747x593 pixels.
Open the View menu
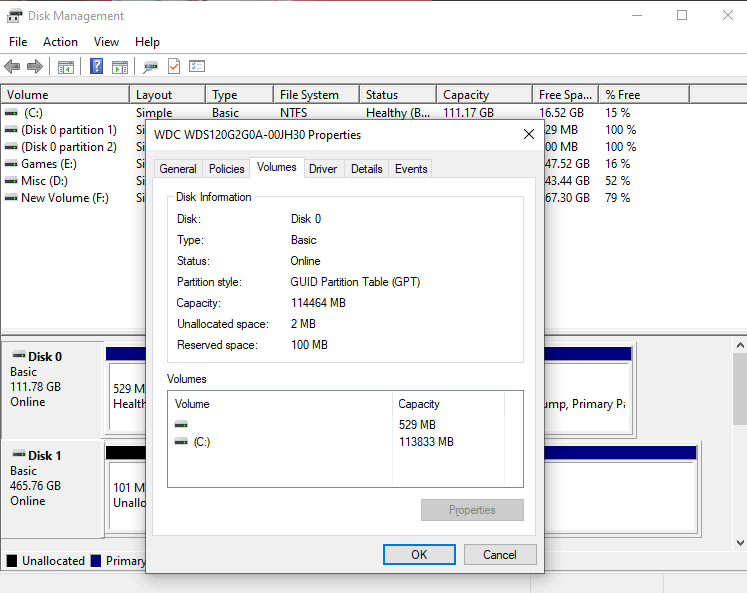pos(106,42)
